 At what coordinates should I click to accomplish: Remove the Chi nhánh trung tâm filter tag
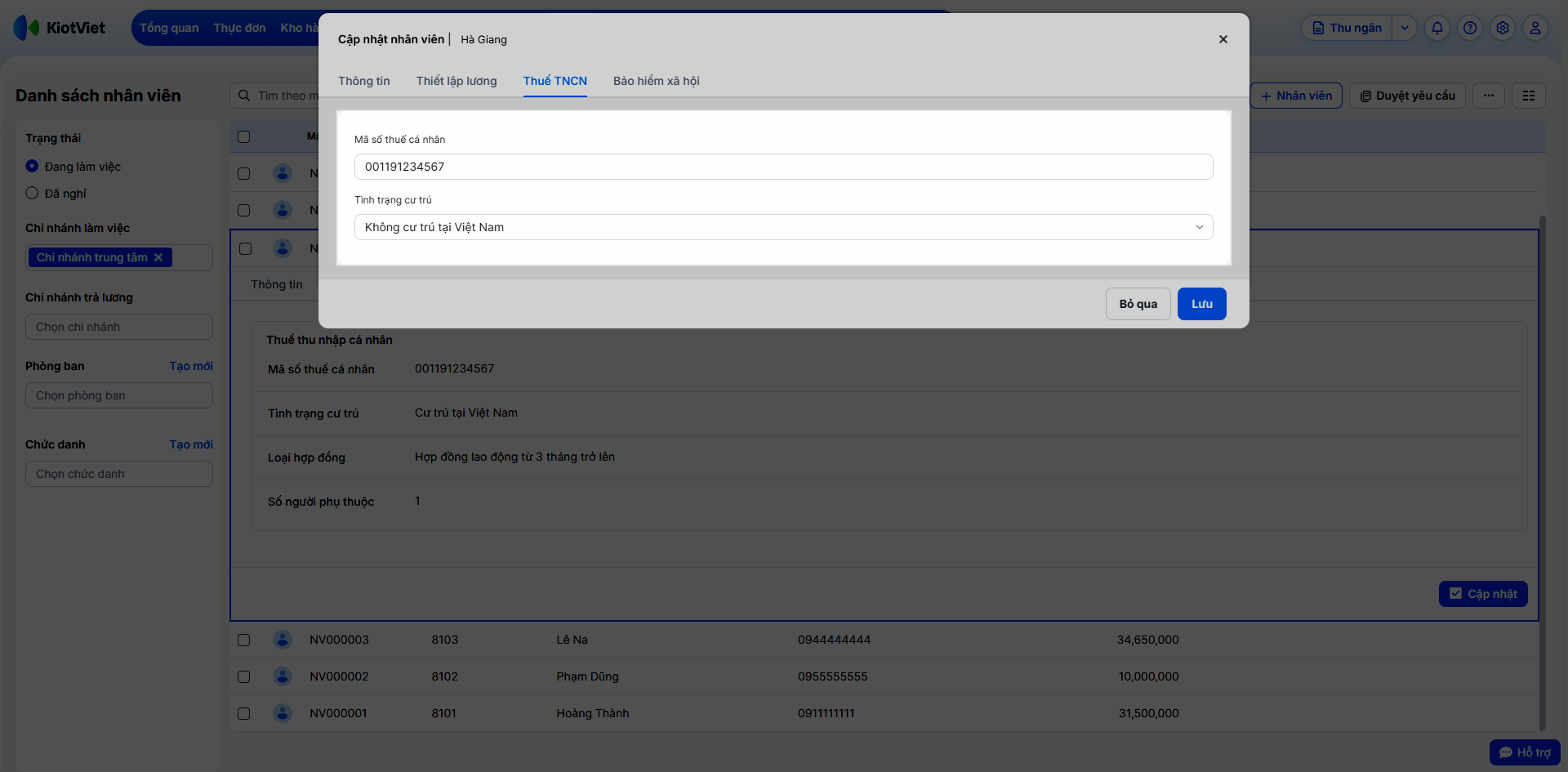click(x=158, y=257)
